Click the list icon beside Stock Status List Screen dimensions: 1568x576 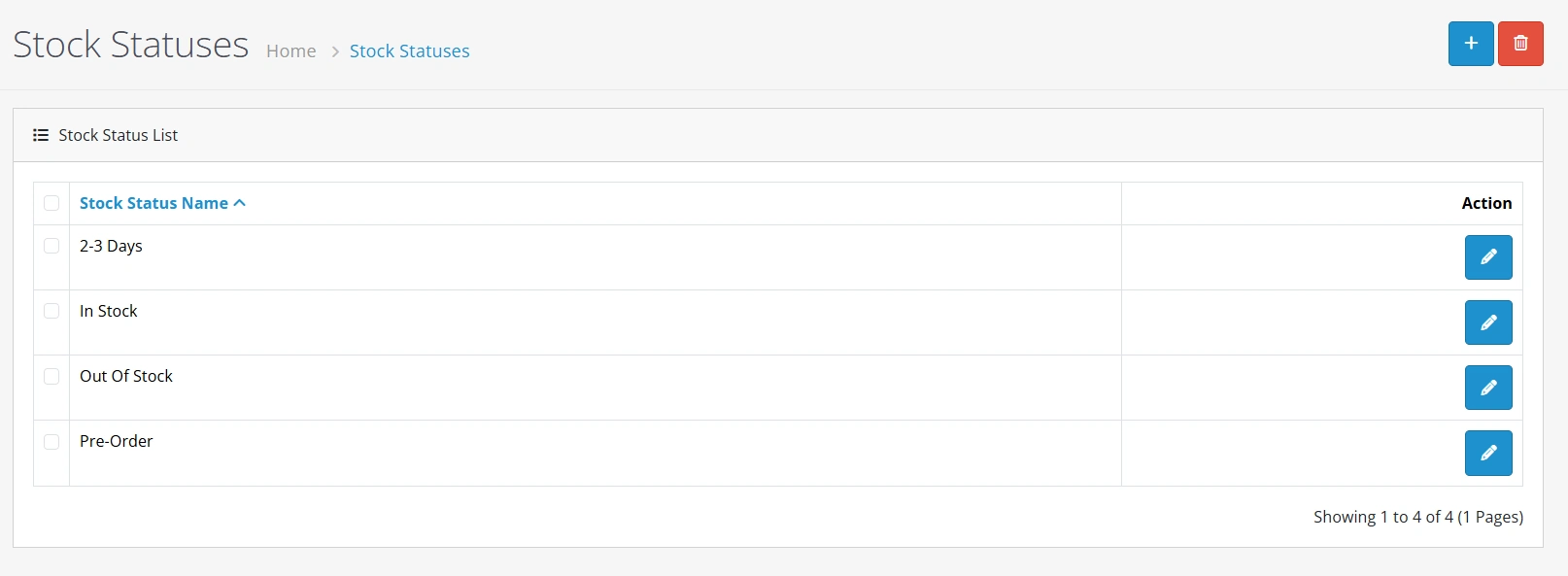click(41, 135)
